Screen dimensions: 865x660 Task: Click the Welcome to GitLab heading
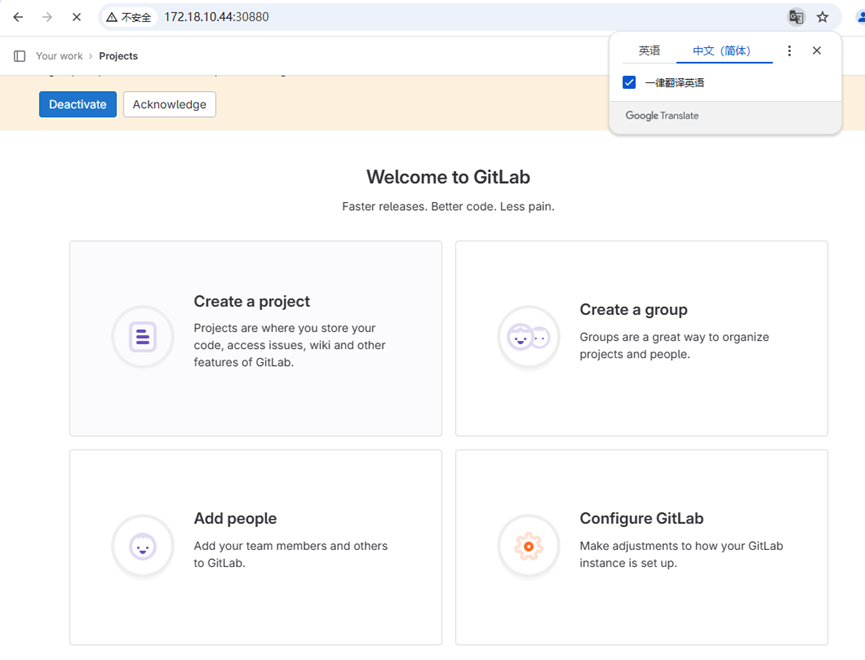(x=448, y=177)
